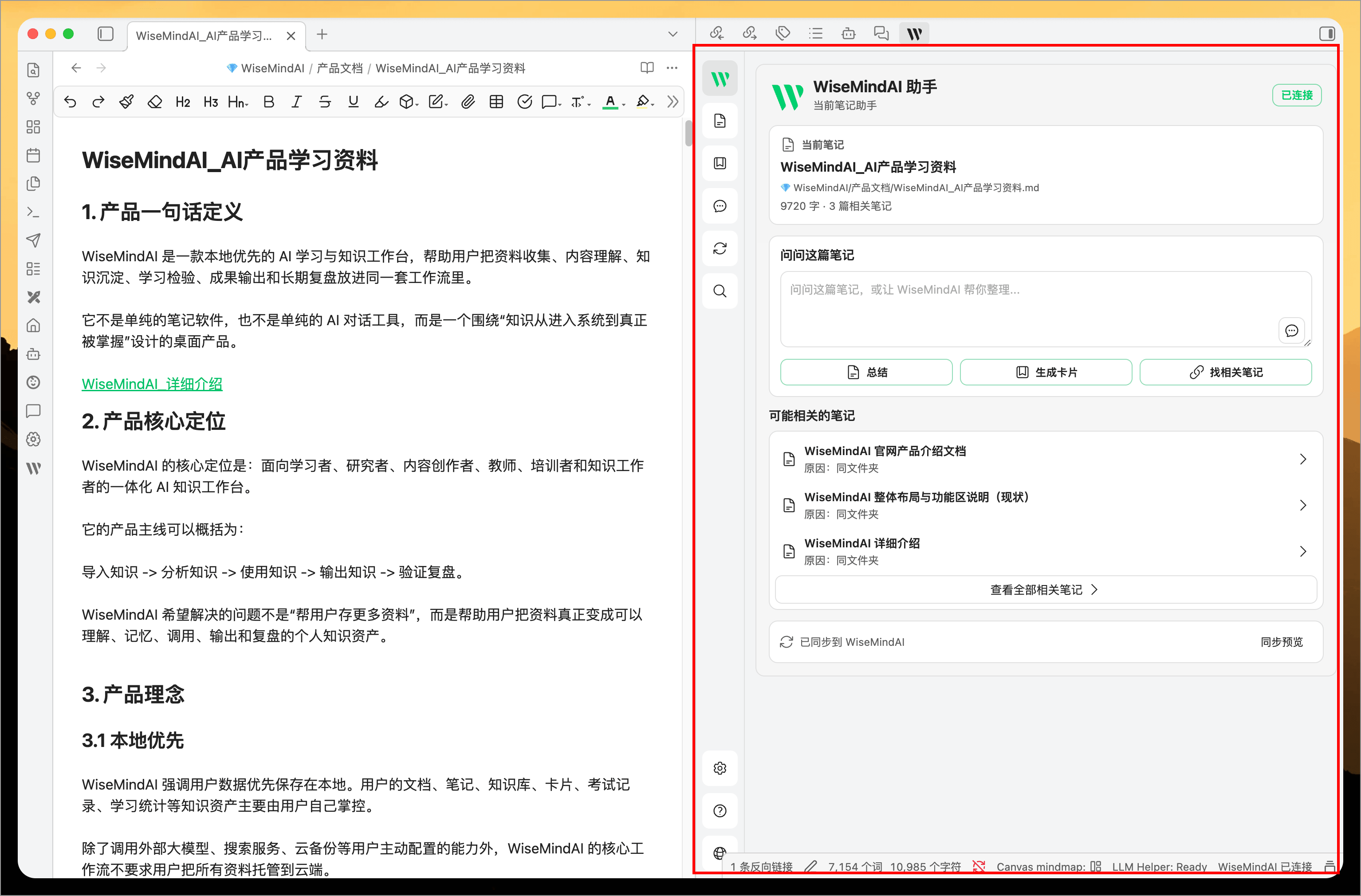This screenshot has height=896, width=1361.
Task: Toggle the right sidebar panel
Action: pos(1327,34)
